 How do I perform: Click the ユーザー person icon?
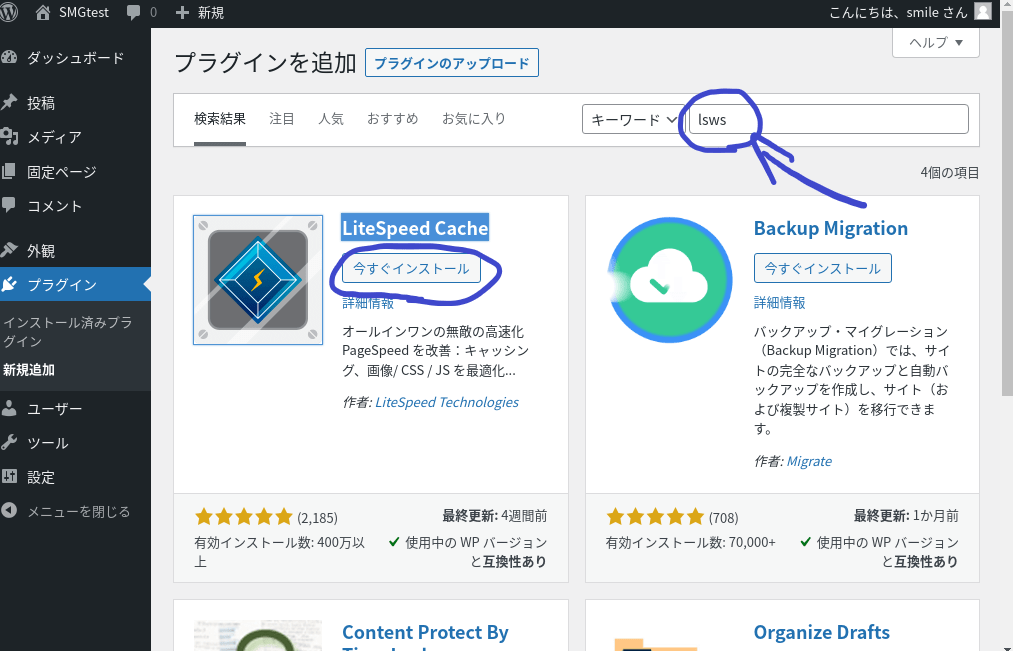pos(9,408)
